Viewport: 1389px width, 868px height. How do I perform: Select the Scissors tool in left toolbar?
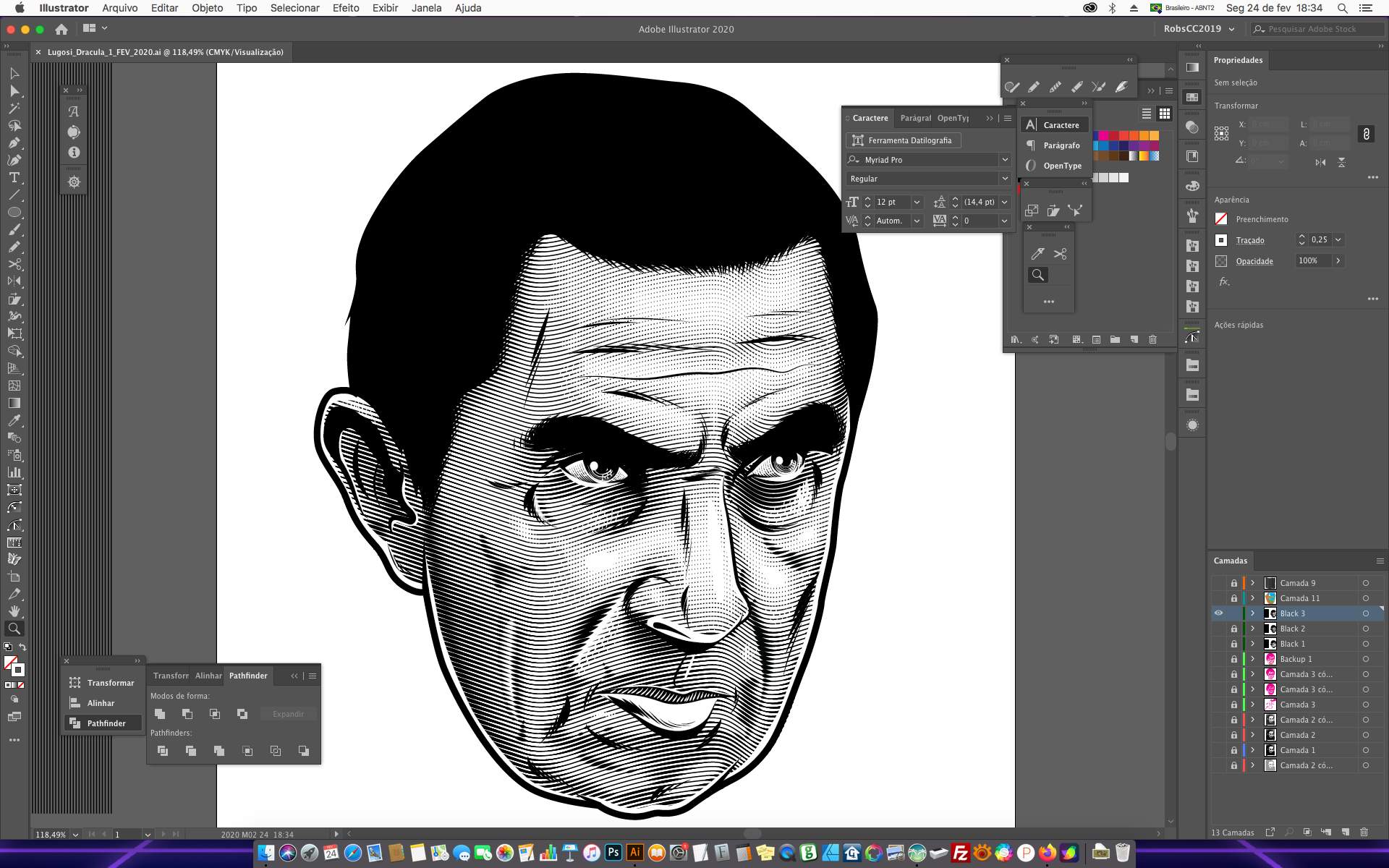pos(14,264)
